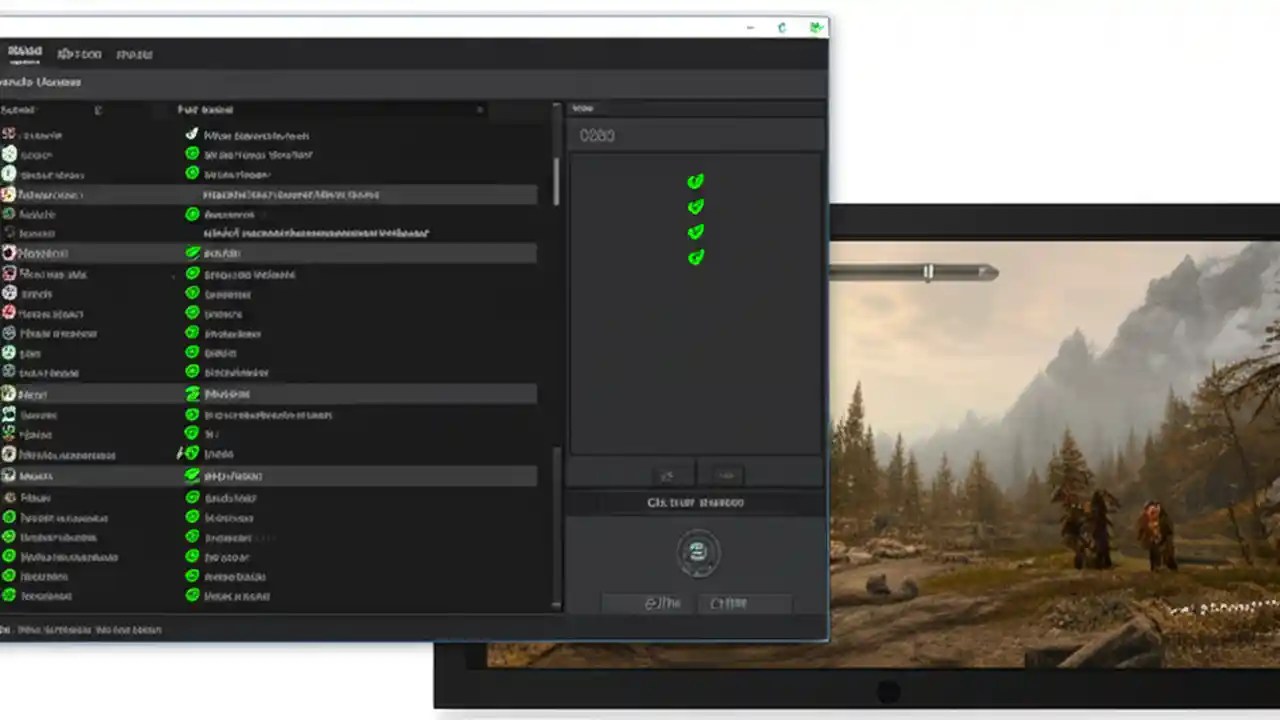Image resolution: width=1280 pixels, height=720 pixels.
Task: Click the topmost green checkmark in the plugins panel
Action: 695,181
